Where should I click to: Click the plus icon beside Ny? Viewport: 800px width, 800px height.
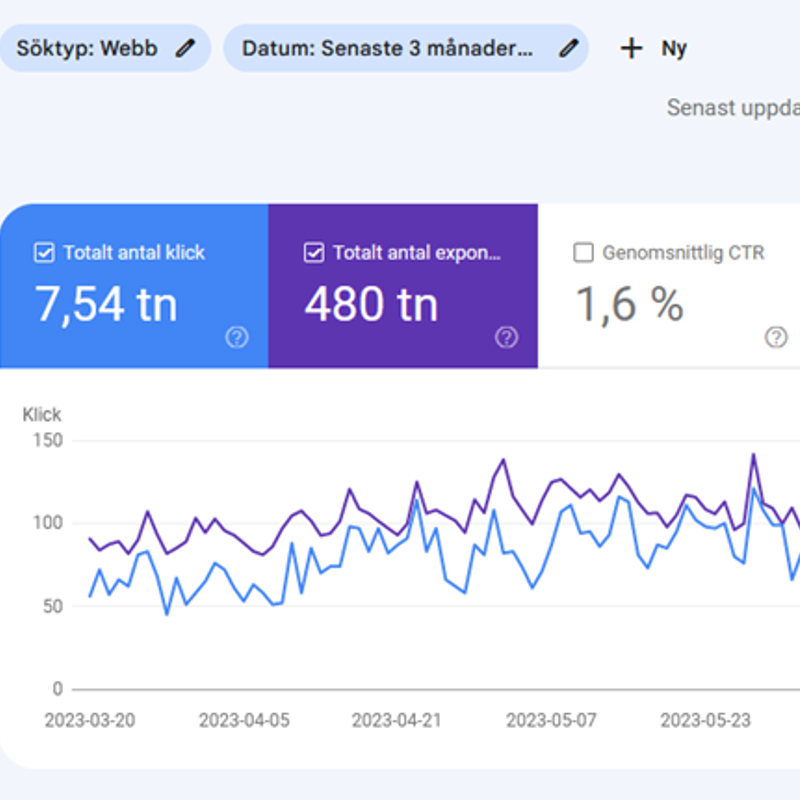coord(631,48)
